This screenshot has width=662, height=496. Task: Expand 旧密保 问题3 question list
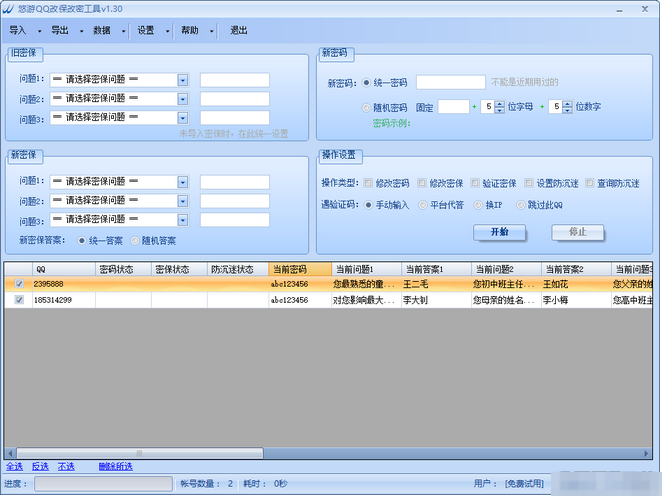tap(183, 118)
